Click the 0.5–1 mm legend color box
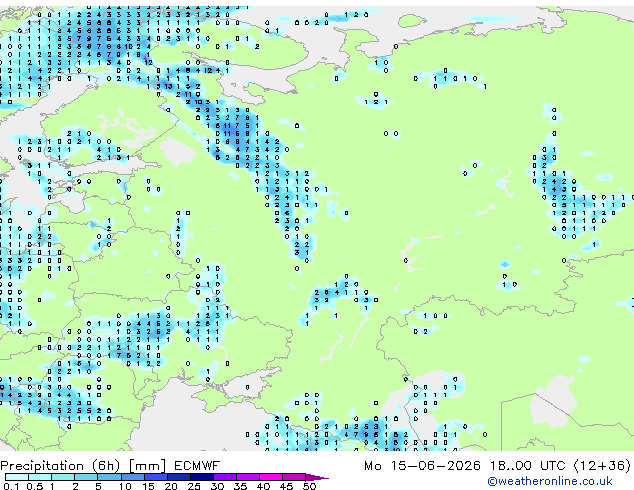 40,477
